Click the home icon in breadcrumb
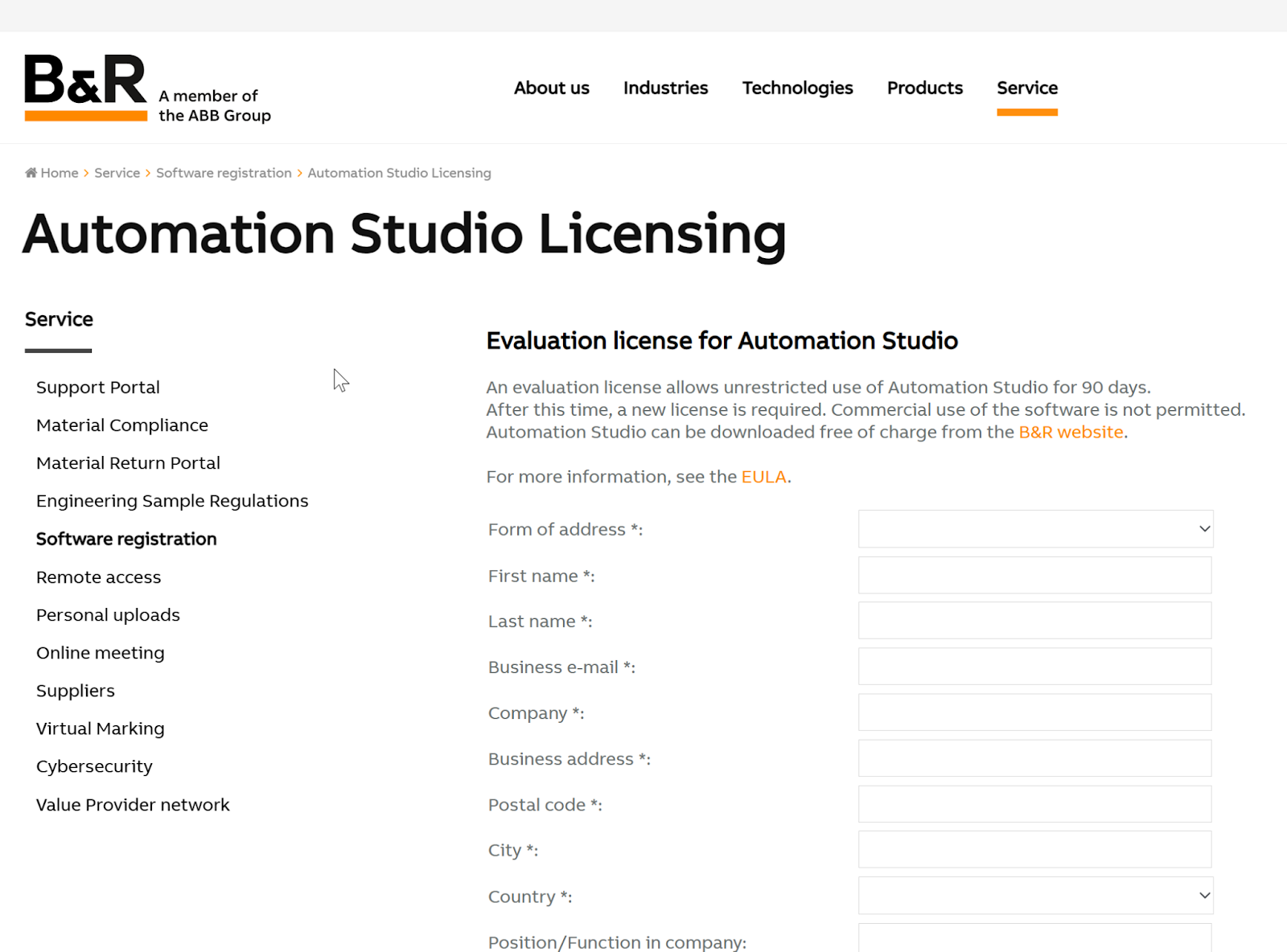The width and height of the screenshot is (1287, 952). tap(31, 173)
